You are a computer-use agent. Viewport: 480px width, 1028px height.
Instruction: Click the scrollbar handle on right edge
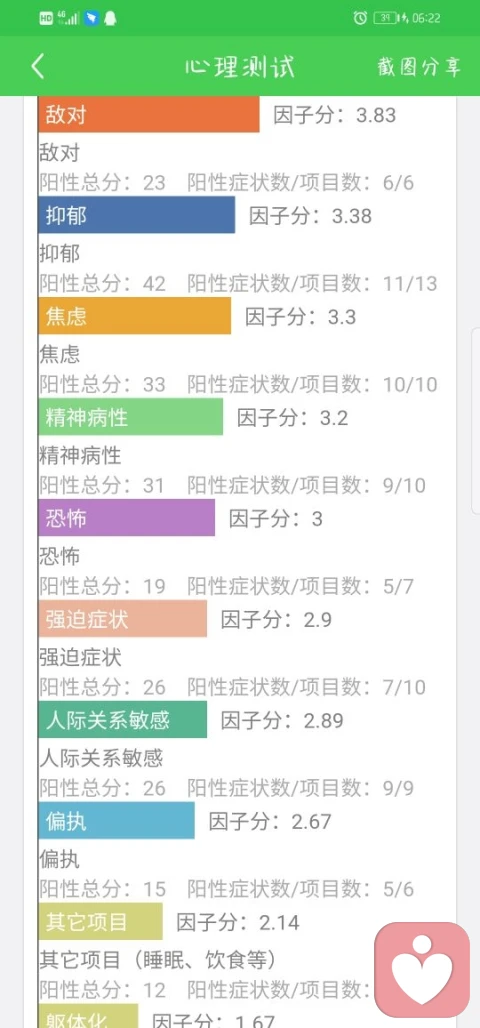[x=476, y=420]
